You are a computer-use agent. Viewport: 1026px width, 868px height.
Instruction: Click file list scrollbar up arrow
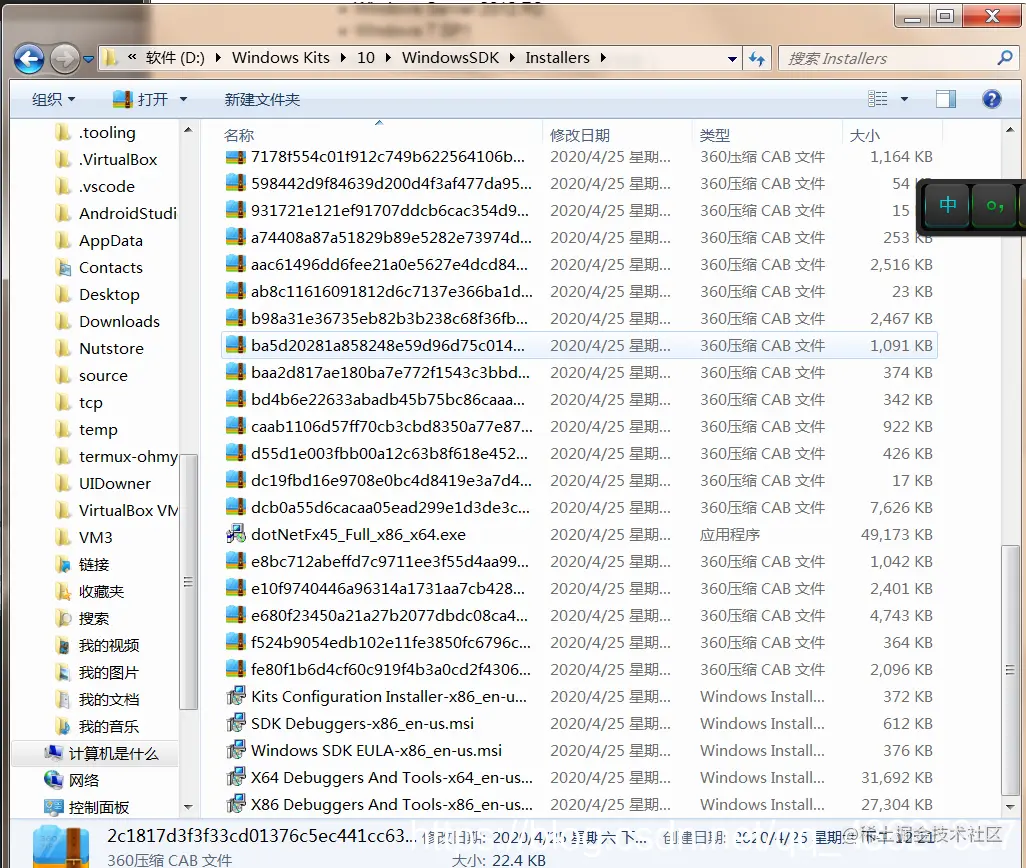click(x=1010, y=130)
